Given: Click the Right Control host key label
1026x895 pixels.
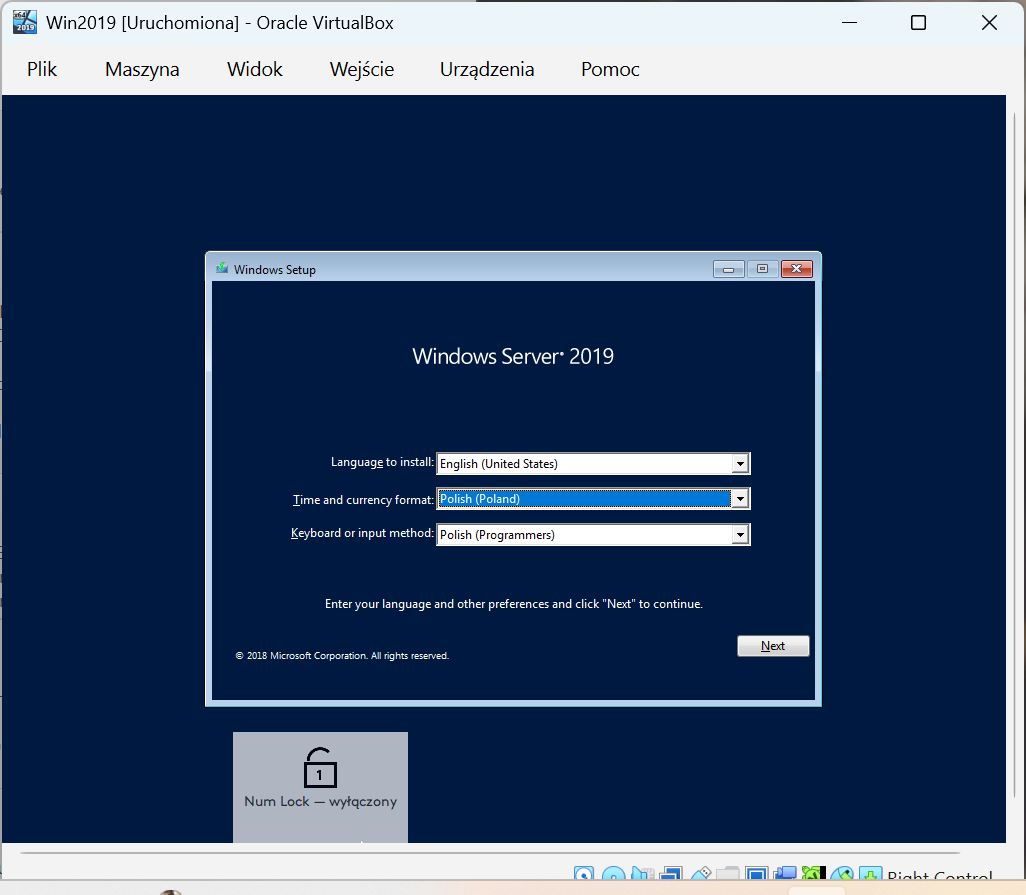Looking at the screenshot, I should pos(939,879).
